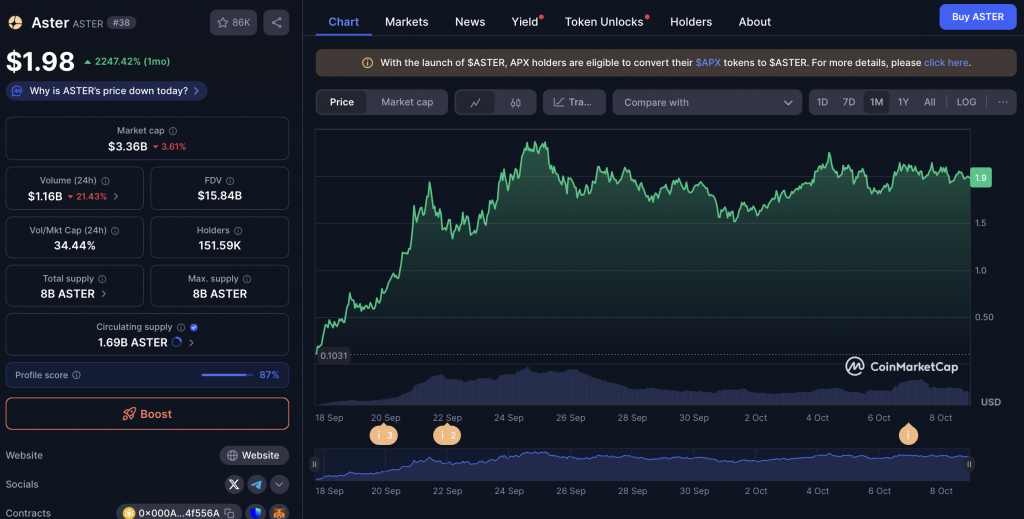Image resolution: width=1024 pixels, height=519 pixels.
Task: Open the three-dots more chart options
Action: pos(1002,102)
